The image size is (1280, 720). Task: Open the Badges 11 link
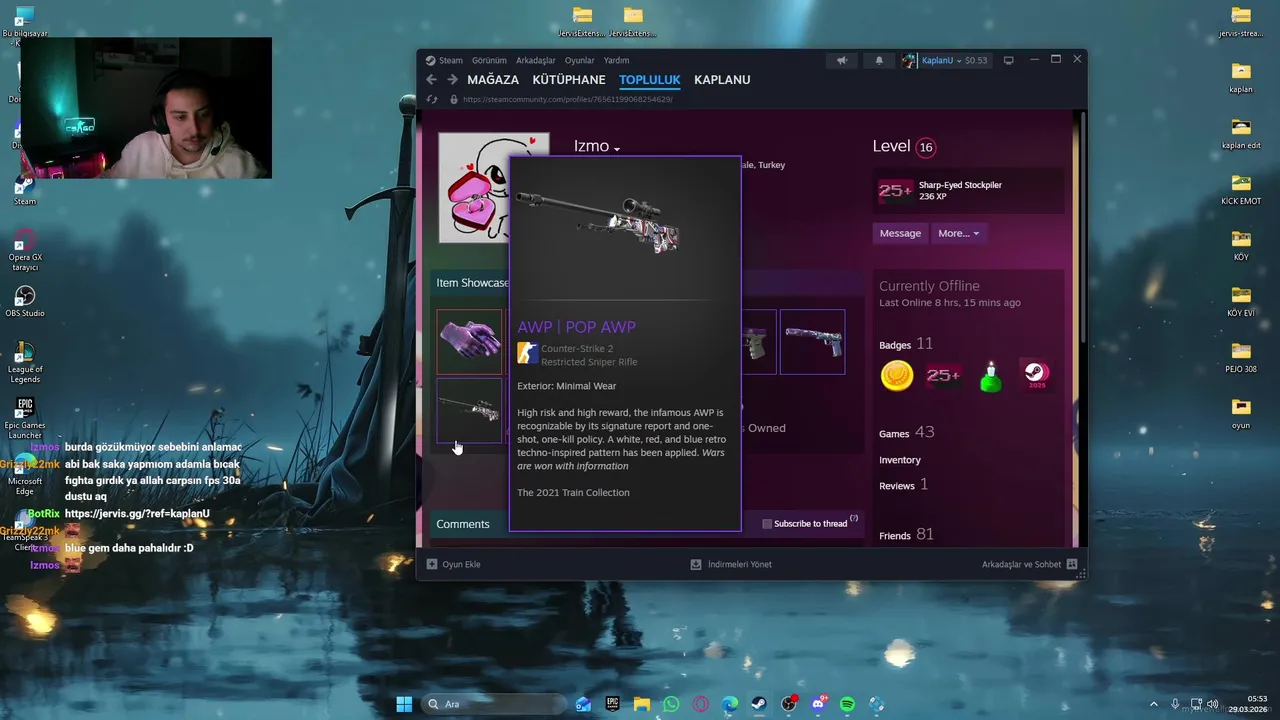(x=906, y=344)
